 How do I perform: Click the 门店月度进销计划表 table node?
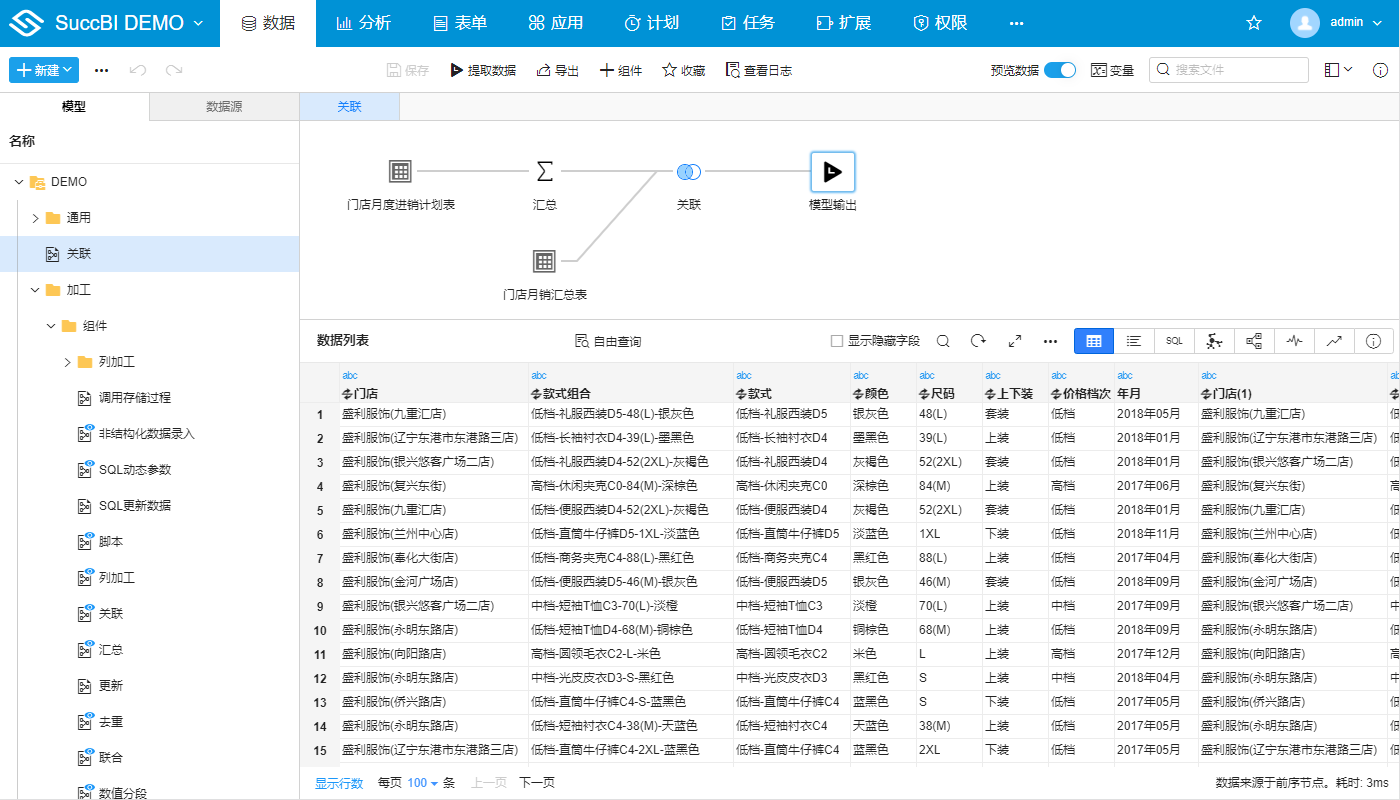click(x=400, y=172)
